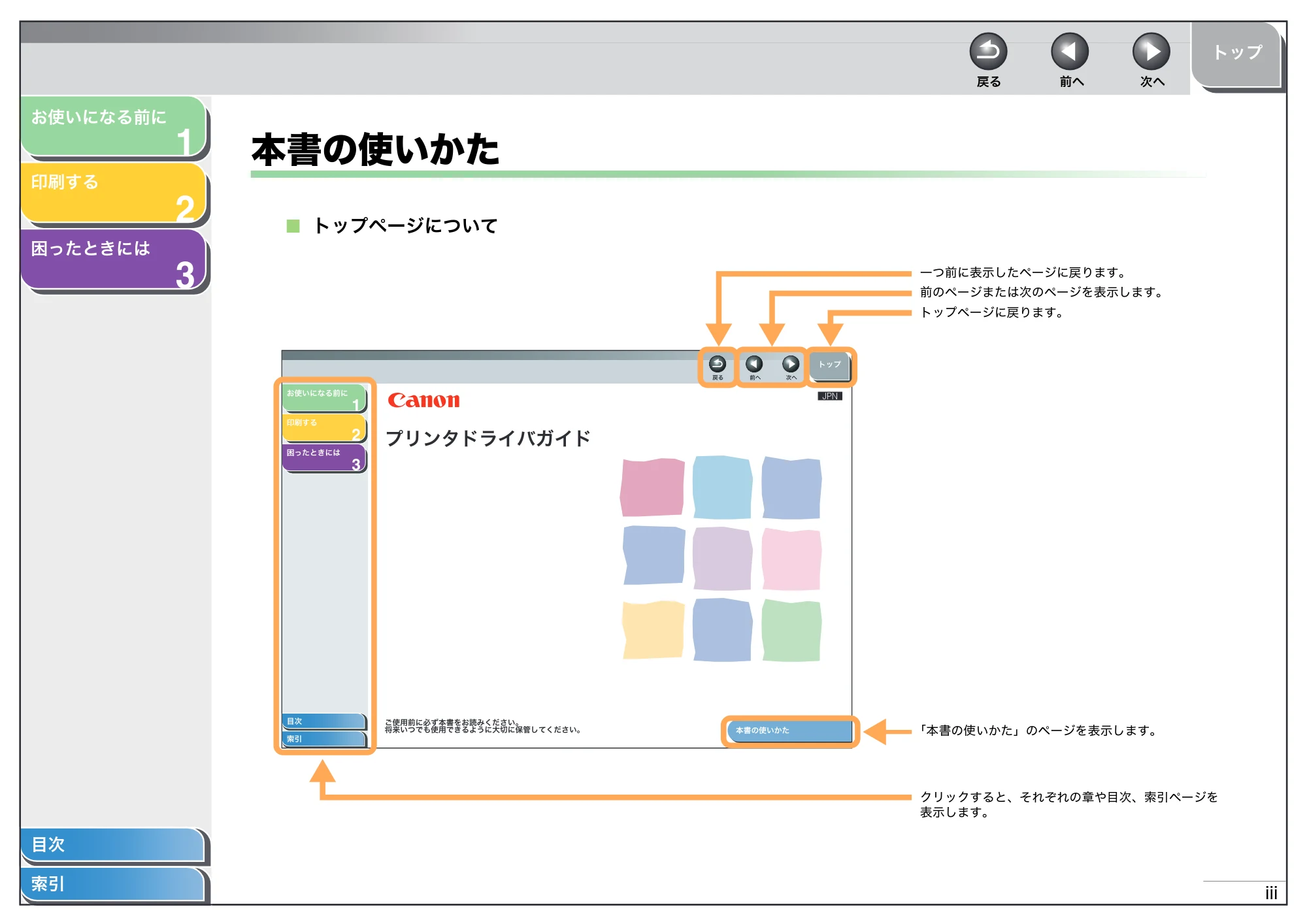Click the Canon logo in embedded screenshot
The height and width of the screenshot is (924, 1307).
click(423, 401)
